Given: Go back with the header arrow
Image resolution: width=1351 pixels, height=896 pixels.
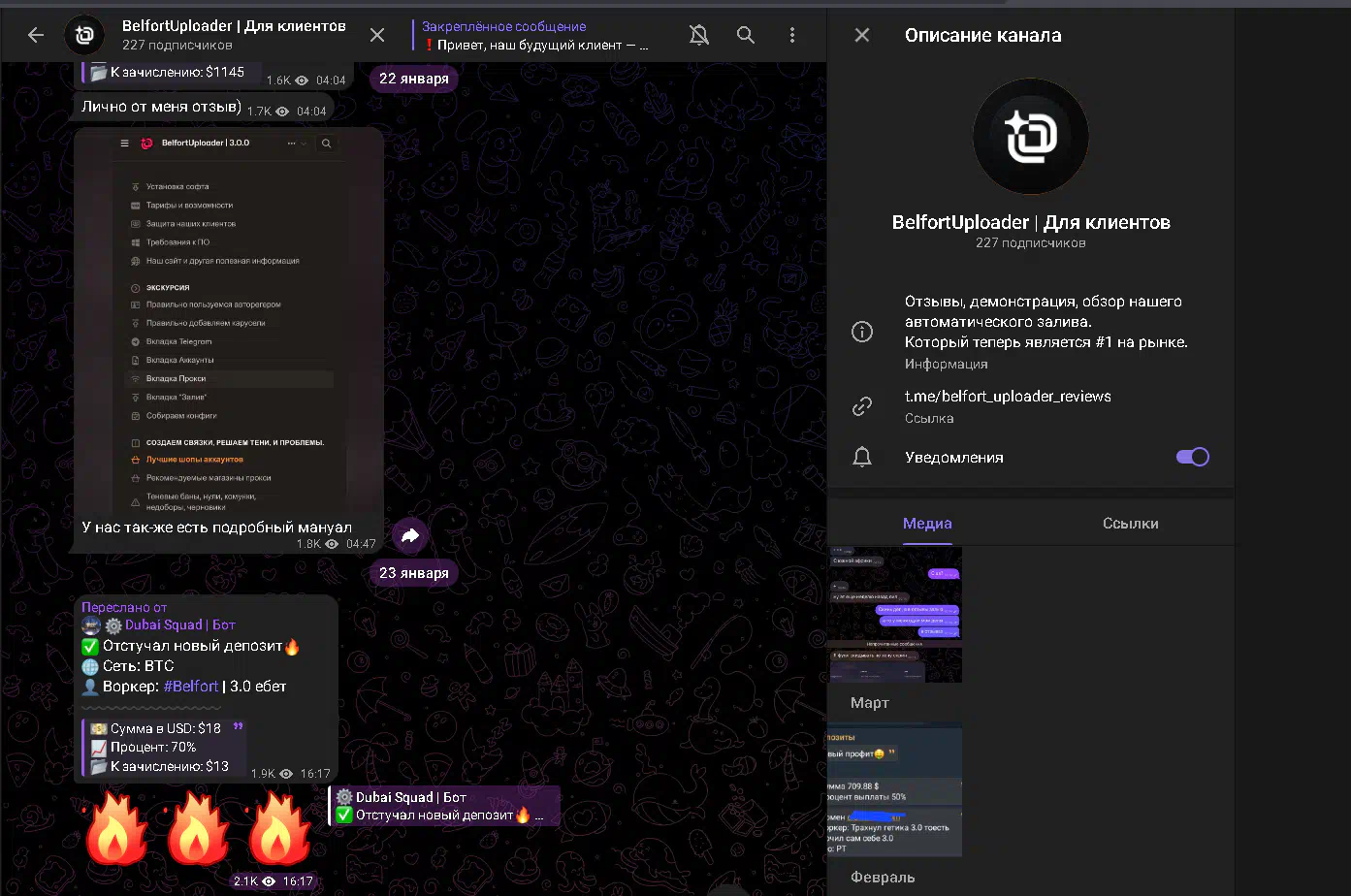Looking at the screenshot, I should pyautogui.click(x=36, y=35).
